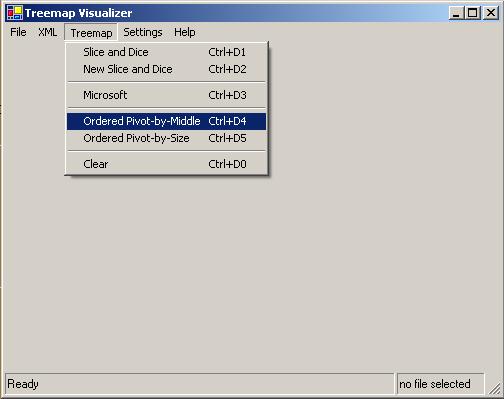Click the Ctrl+D1 shortcut label
The width and height of the screenshot is (504, 399).
227,52
